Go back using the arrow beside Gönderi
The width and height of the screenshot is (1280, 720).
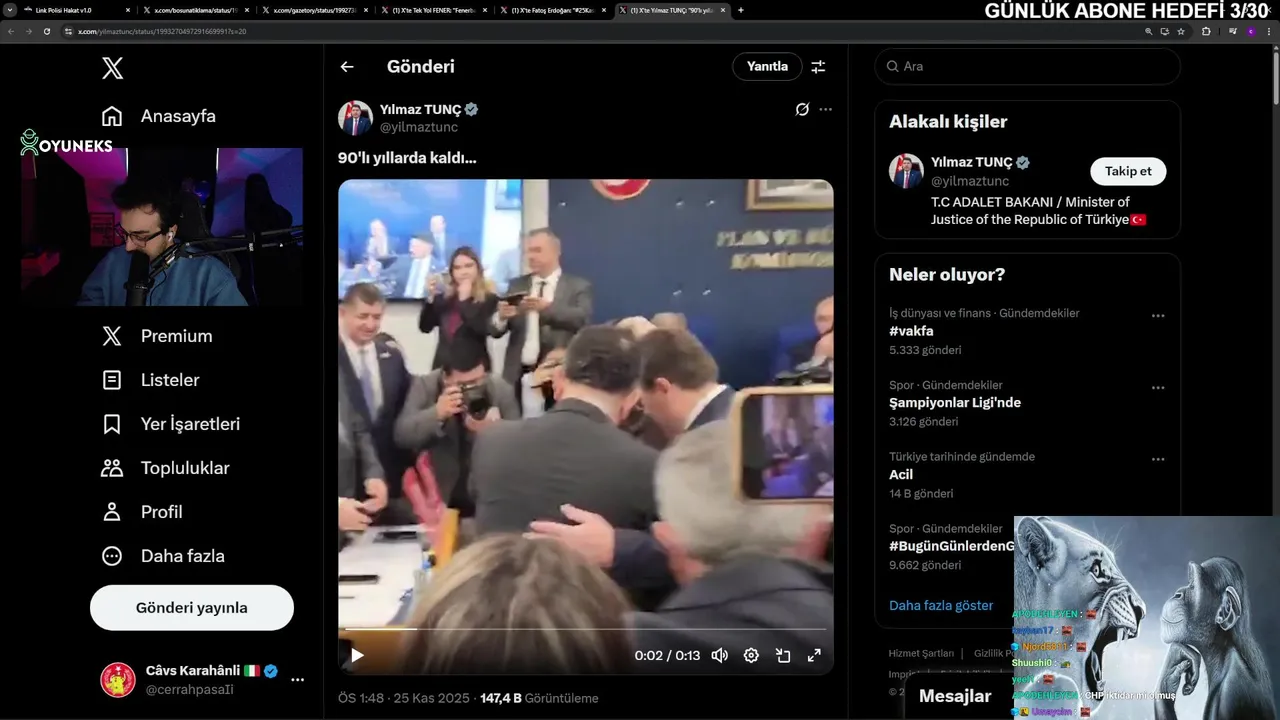[347, 67]
